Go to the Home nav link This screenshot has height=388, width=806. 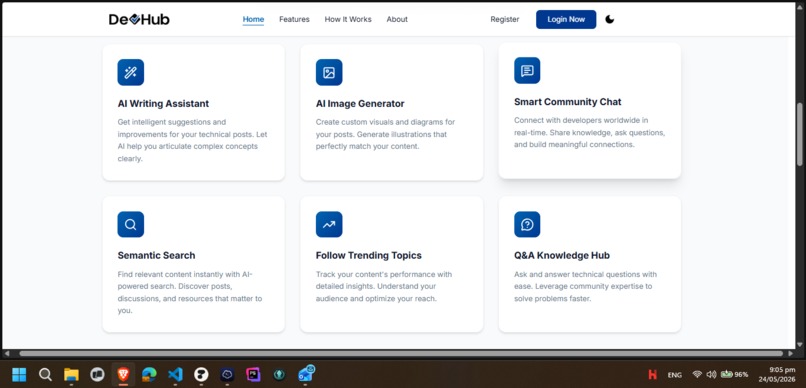253,20
